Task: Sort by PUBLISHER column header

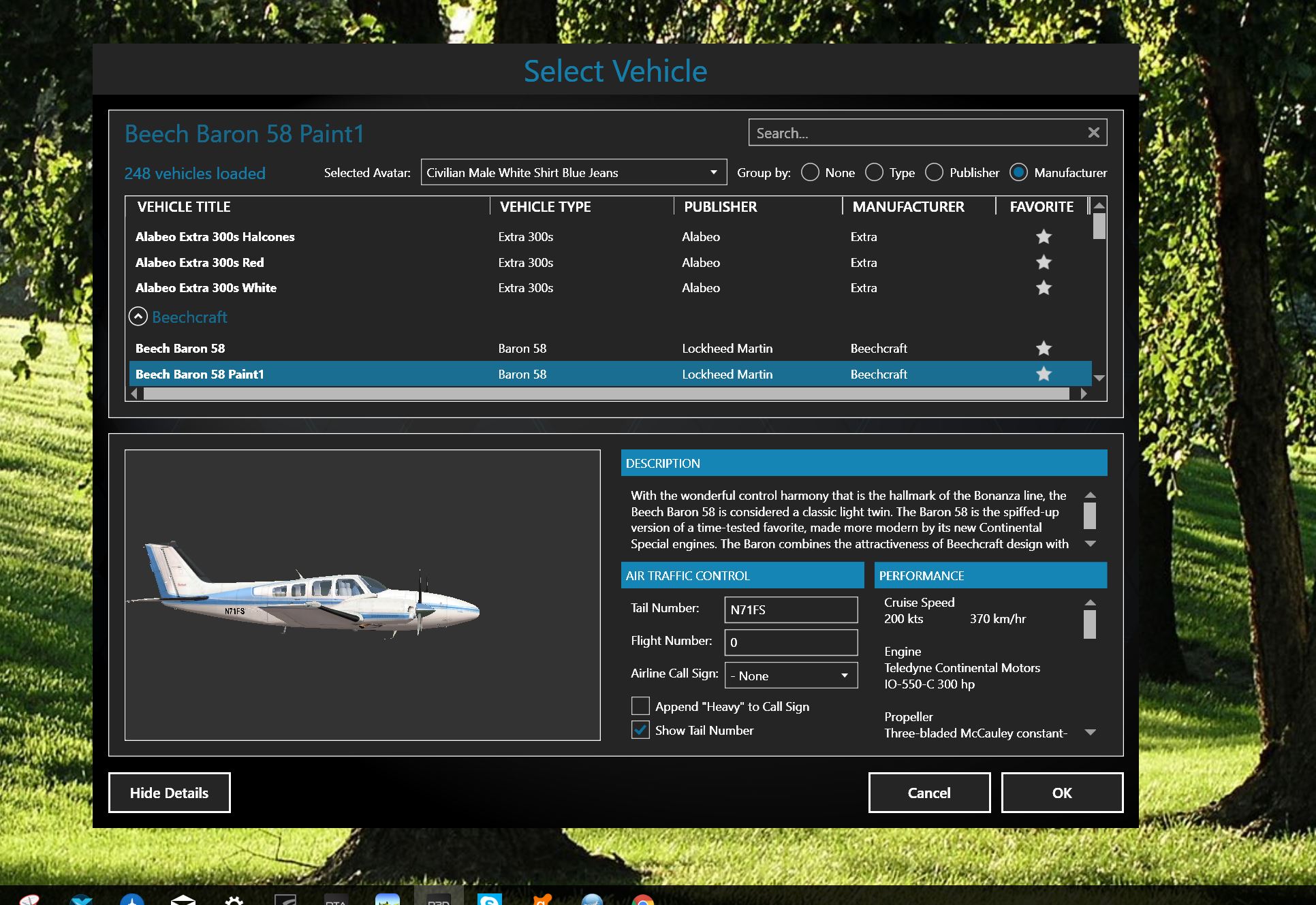Action: click(x=720, y=207)
